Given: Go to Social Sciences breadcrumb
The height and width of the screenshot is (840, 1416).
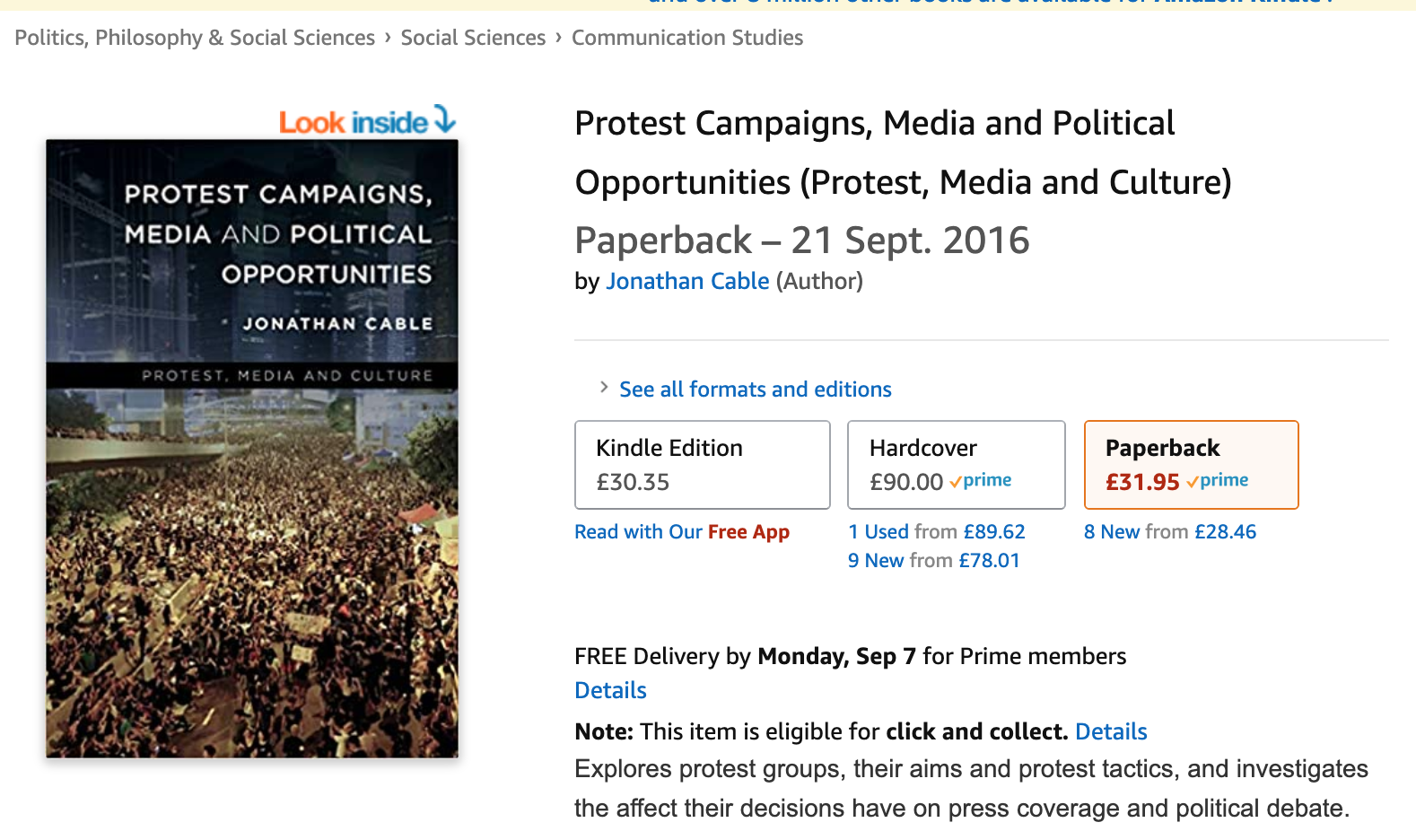Looking at the screenshot, I should click(x=473, y=38).
